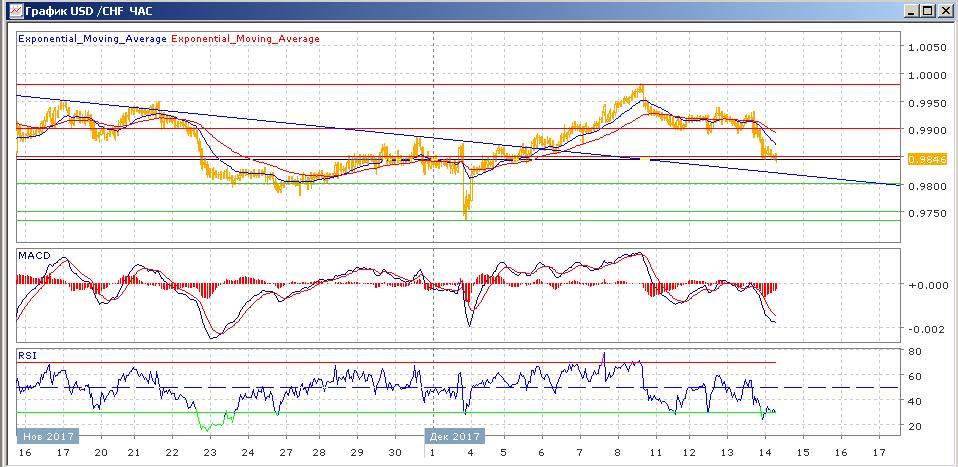The height and width of the screenshot is (467, 958).
Task: Click date label 30 on time axis
Action: (x=395, y=453)
